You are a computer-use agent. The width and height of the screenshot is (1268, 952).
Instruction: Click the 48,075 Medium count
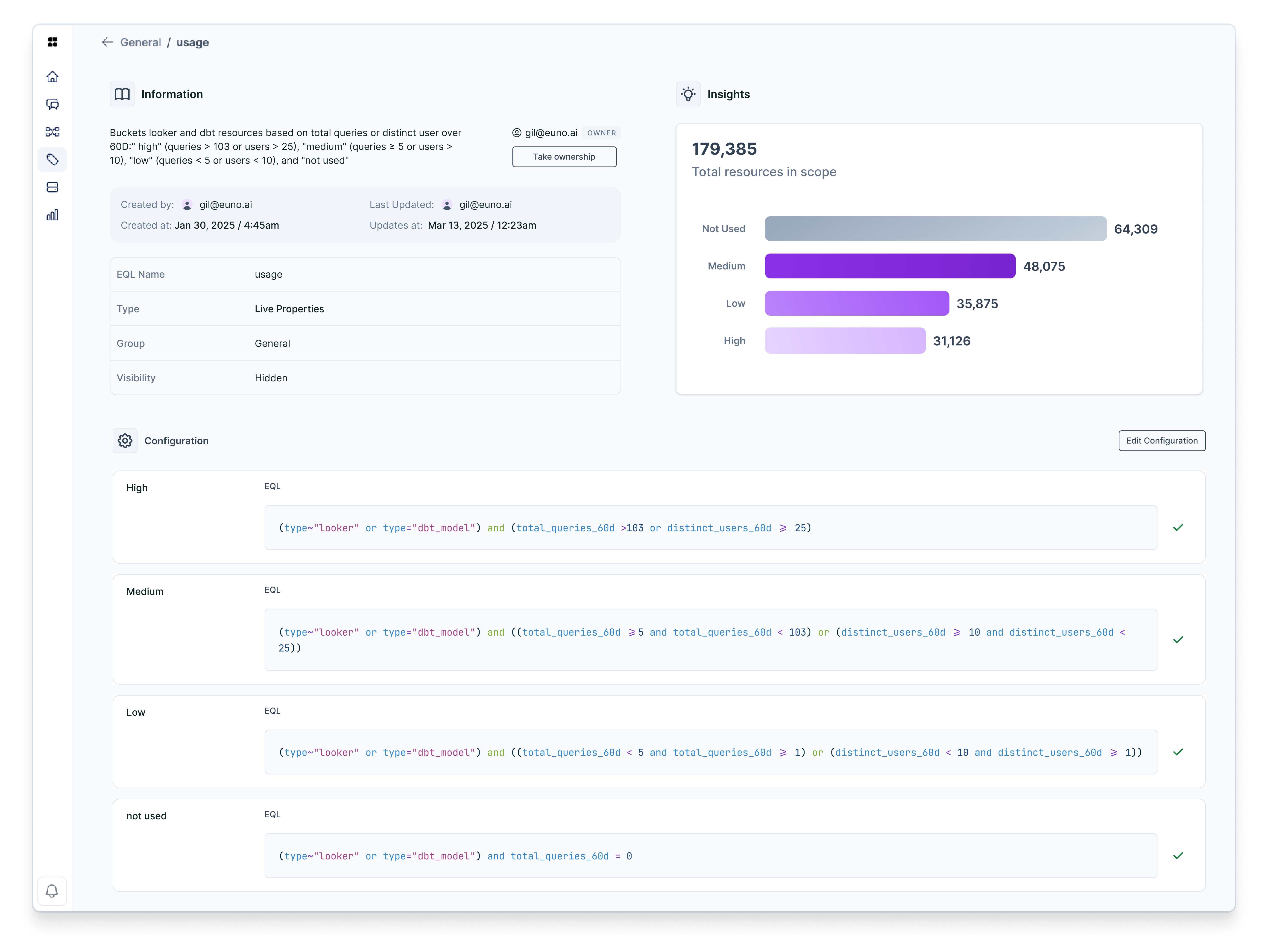[1044, 266]
